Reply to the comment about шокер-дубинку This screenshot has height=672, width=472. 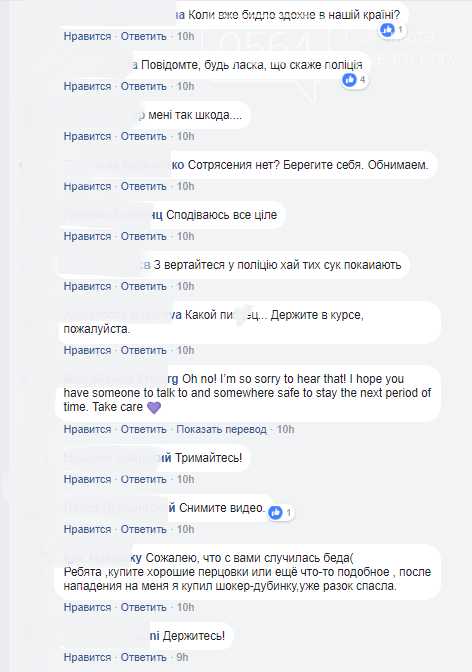(144, 607)
